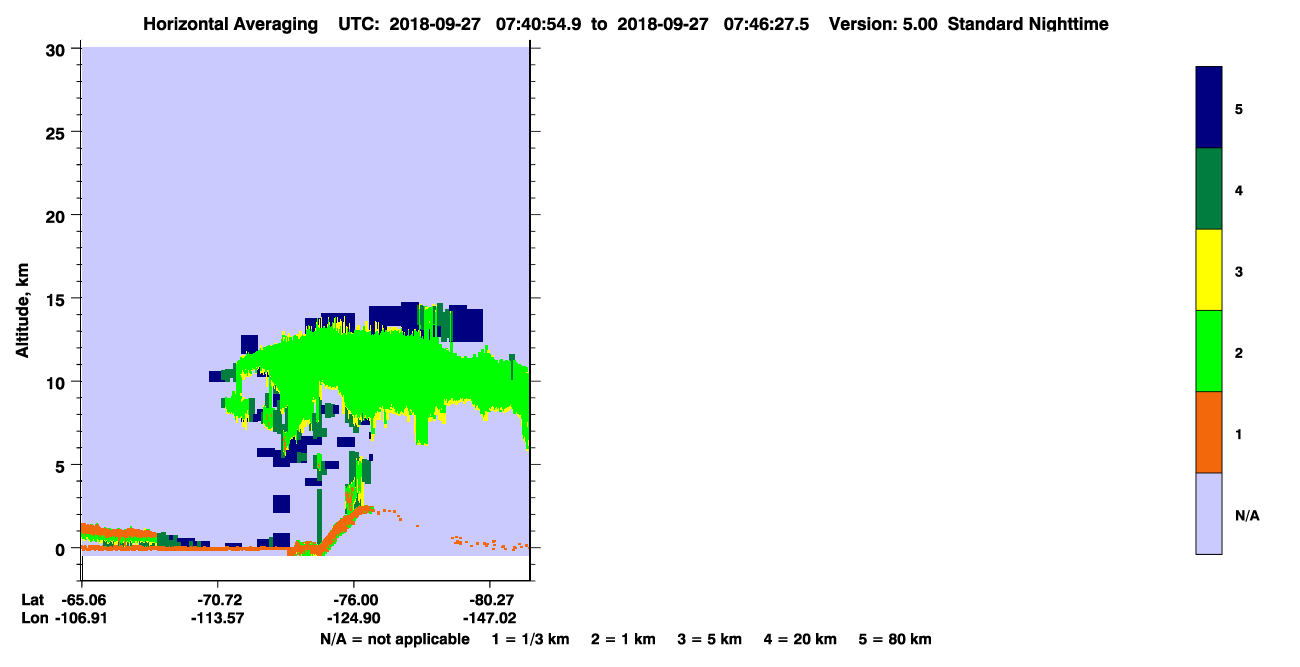Click the bright green colorbar segment 2
Image resolution: width=1300 pixels, height=667 pixels.
coord(1209,351)
